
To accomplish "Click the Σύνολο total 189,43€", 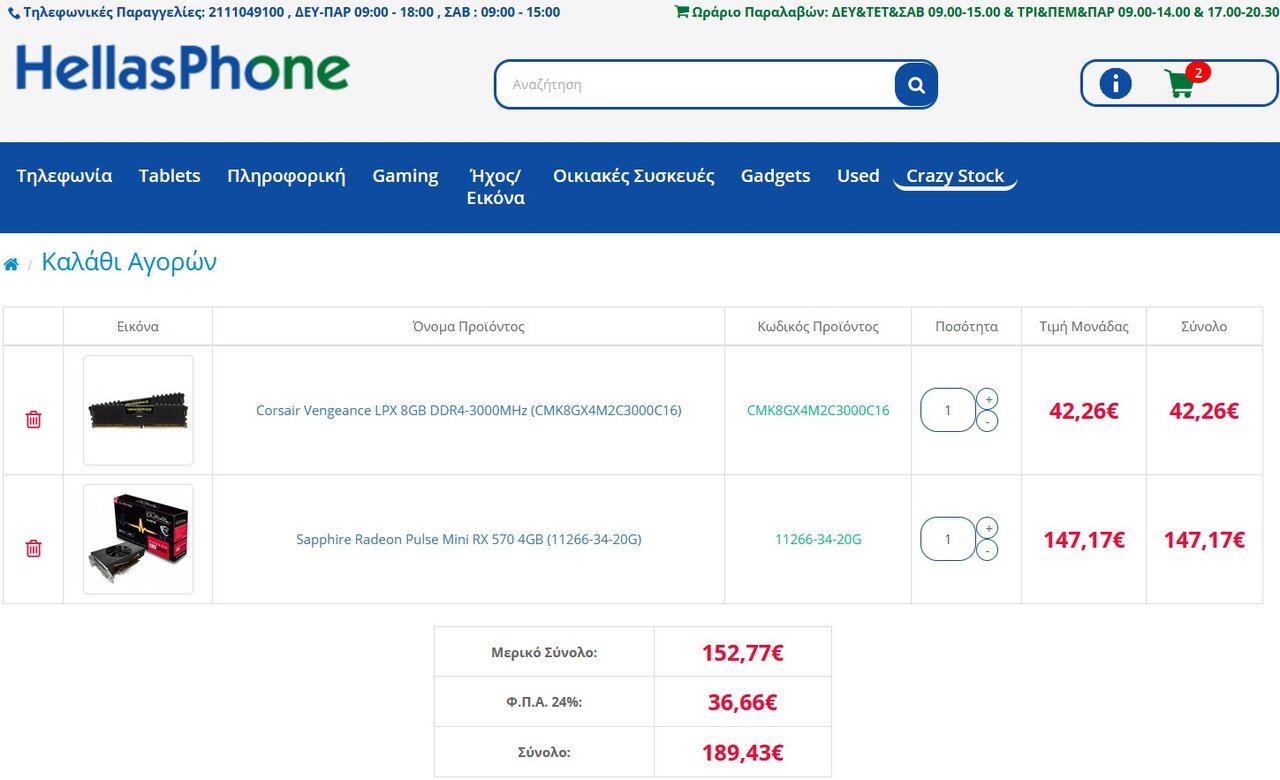I will (742, 752).
